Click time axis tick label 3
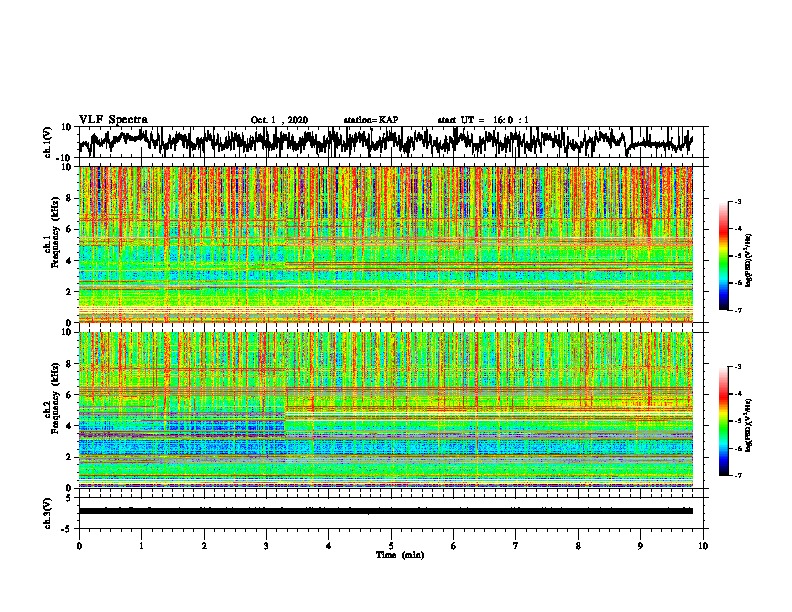 [x=266, y=546]
